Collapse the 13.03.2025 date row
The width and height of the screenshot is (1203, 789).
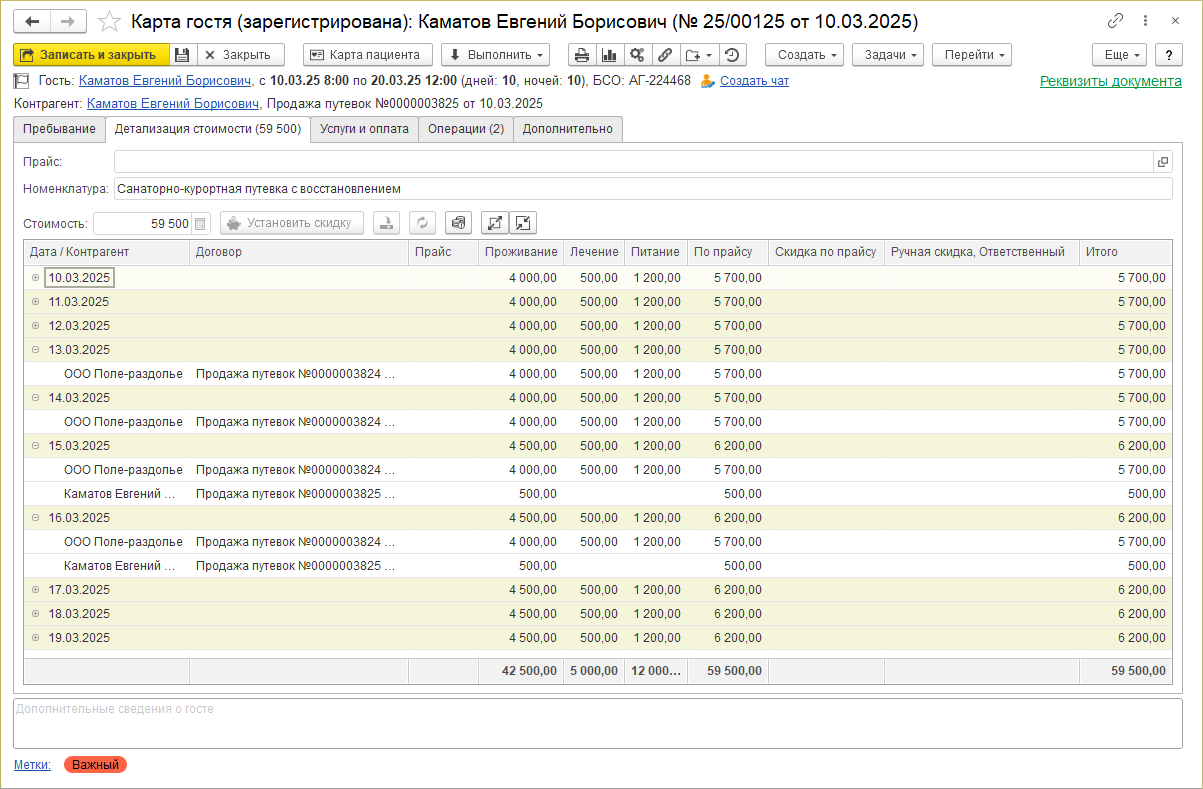[36, 350]
